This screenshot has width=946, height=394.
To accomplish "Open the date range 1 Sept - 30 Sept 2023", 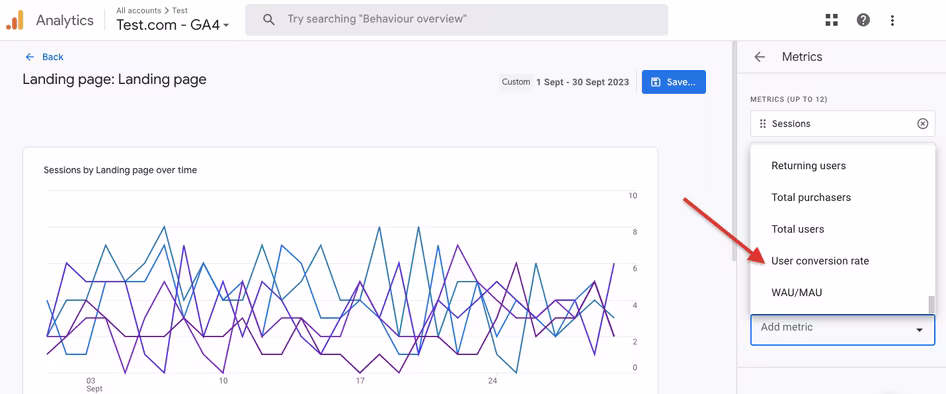I will (x=582, y=82).
